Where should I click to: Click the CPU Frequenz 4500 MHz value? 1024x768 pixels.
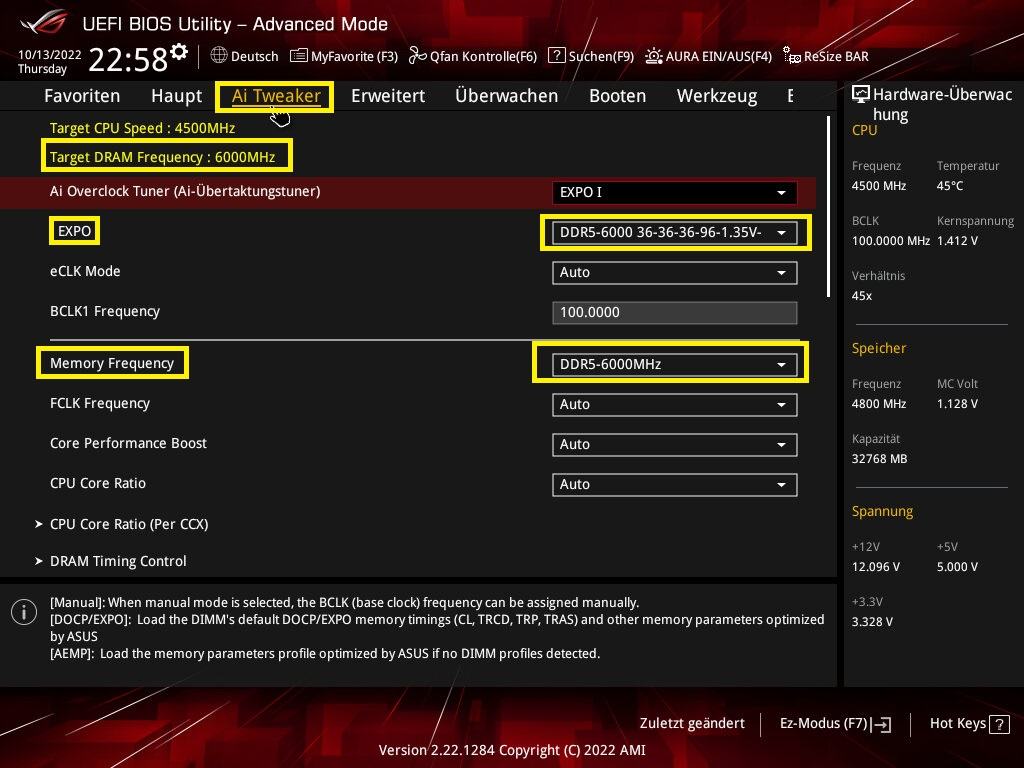click(879, 186)
